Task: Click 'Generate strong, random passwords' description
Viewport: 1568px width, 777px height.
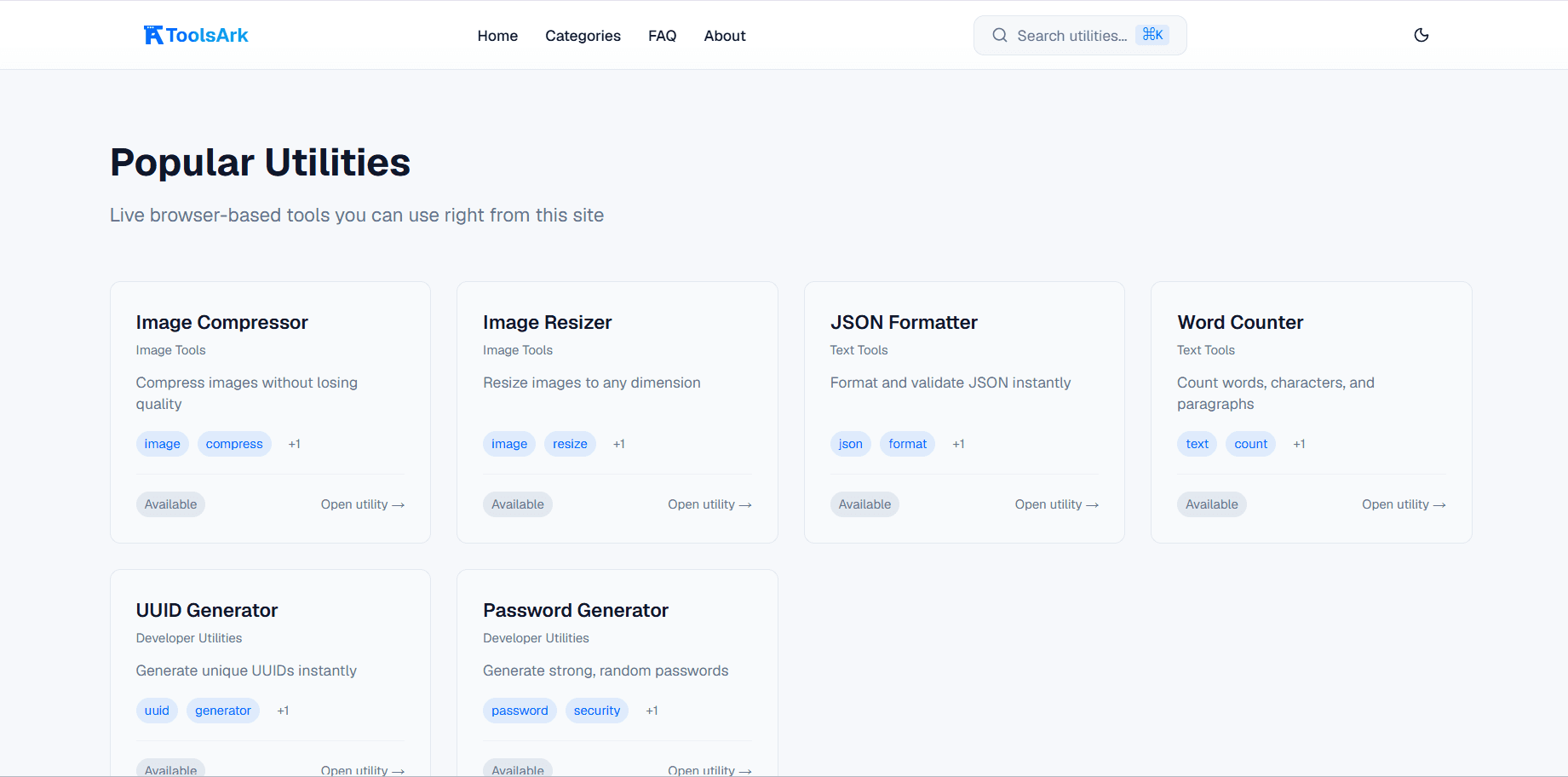Action: 606,671
